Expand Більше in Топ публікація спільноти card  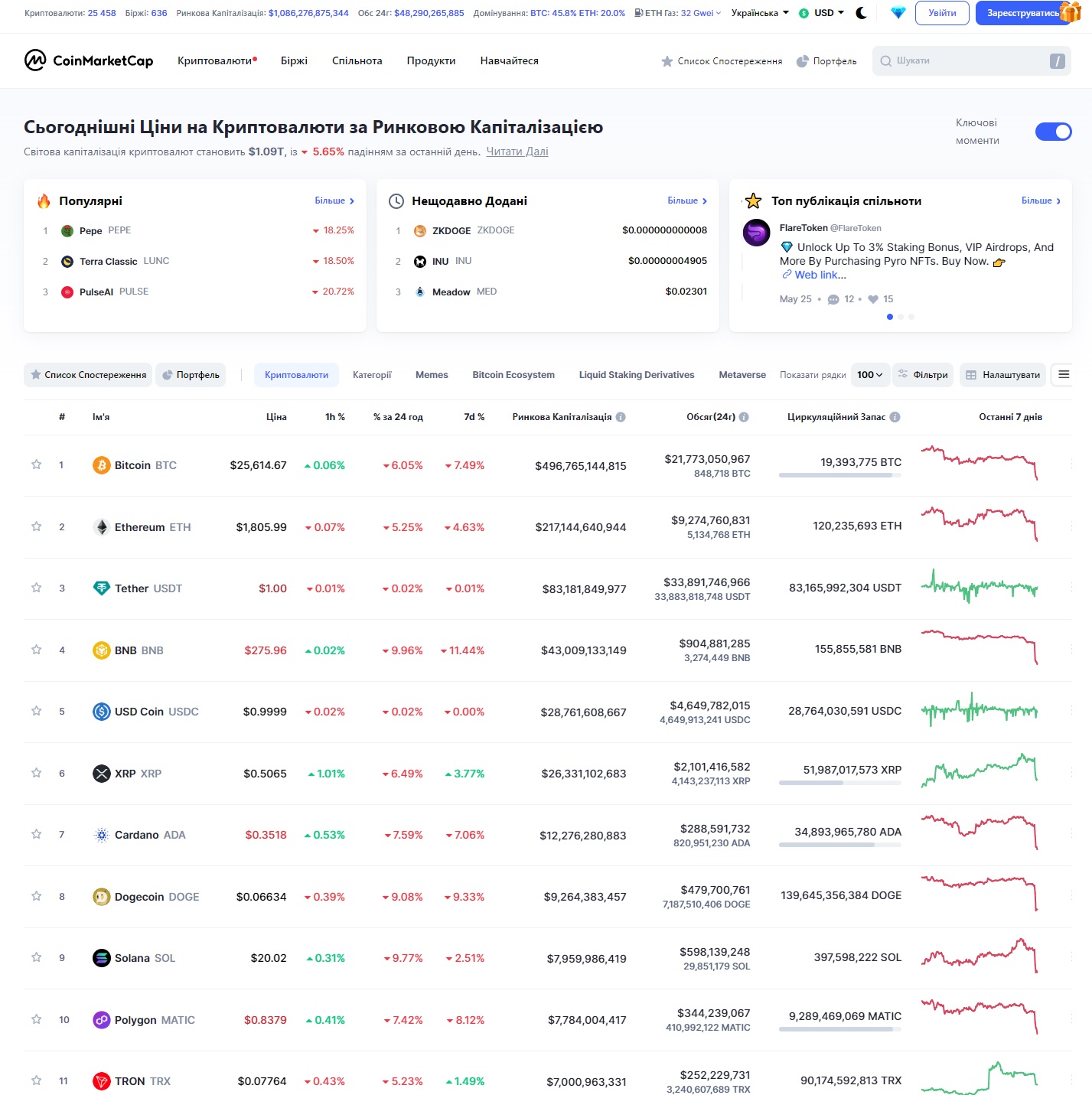1041,200
